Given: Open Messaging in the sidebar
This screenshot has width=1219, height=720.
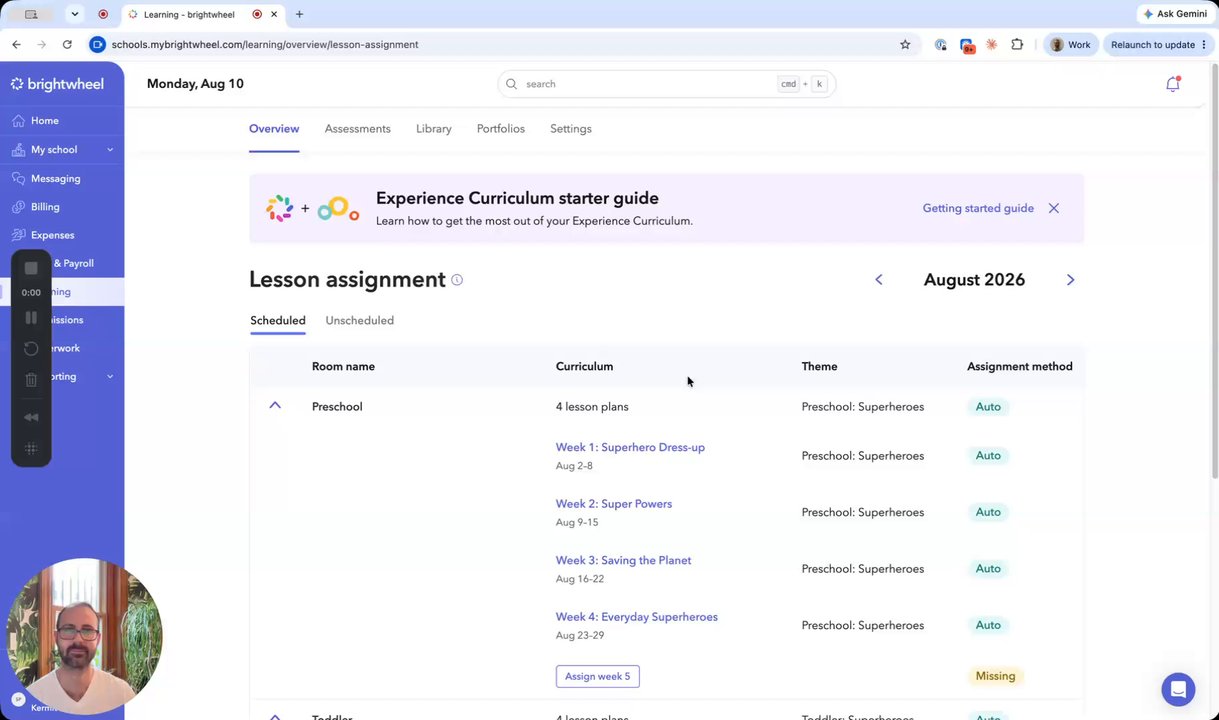Looking at the screenshot, I should pos(55,179).
